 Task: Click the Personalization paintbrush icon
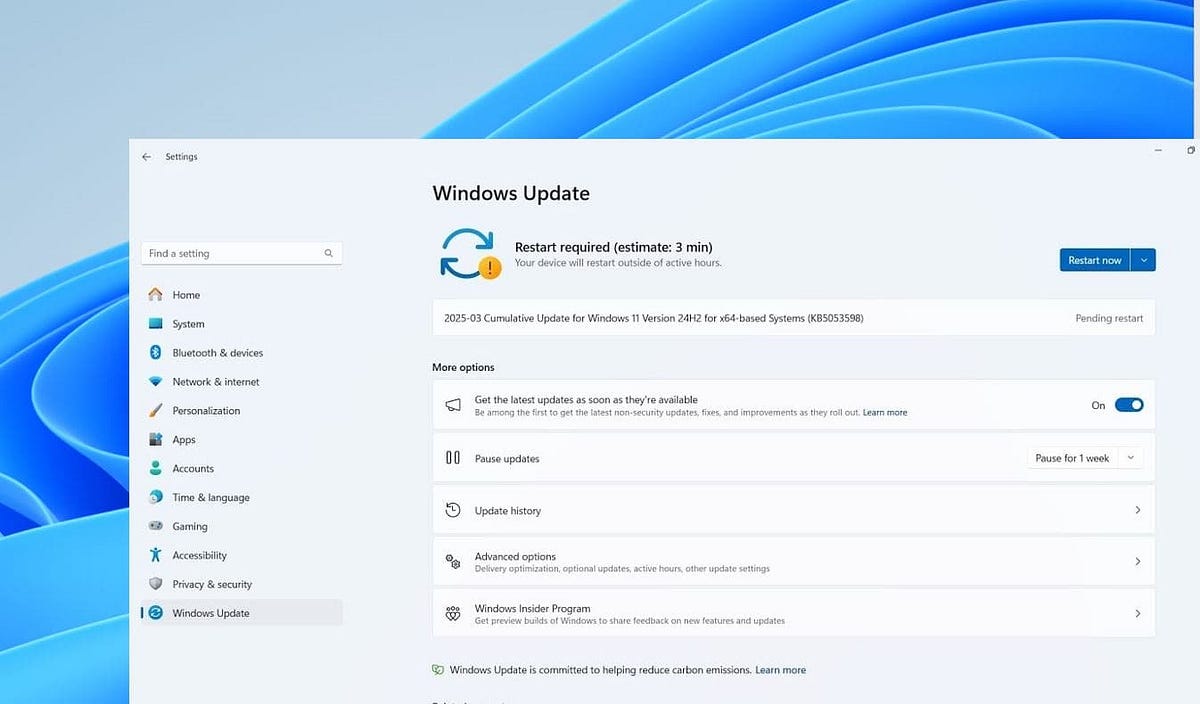click(x=155, y=411)
